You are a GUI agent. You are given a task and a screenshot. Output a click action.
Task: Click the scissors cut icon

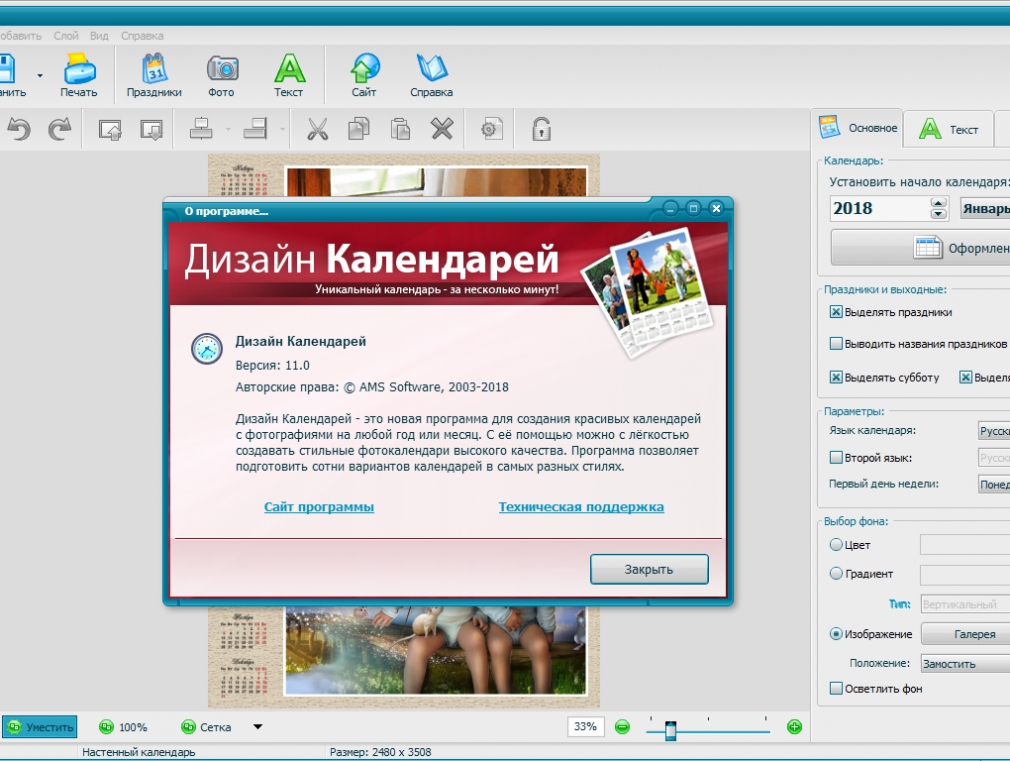(318, 130)
